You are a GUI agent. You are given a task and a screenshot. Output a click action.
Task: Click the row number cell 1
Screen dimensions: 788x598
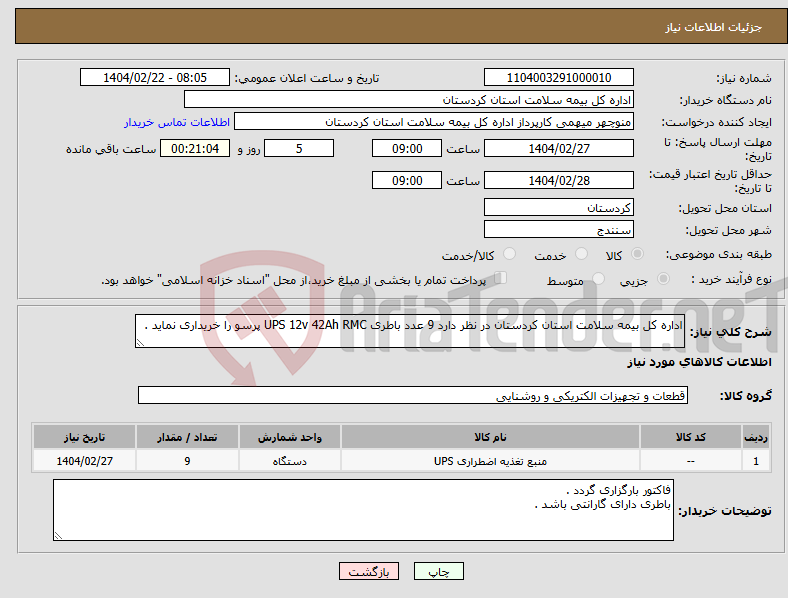(x=756, y=461)
